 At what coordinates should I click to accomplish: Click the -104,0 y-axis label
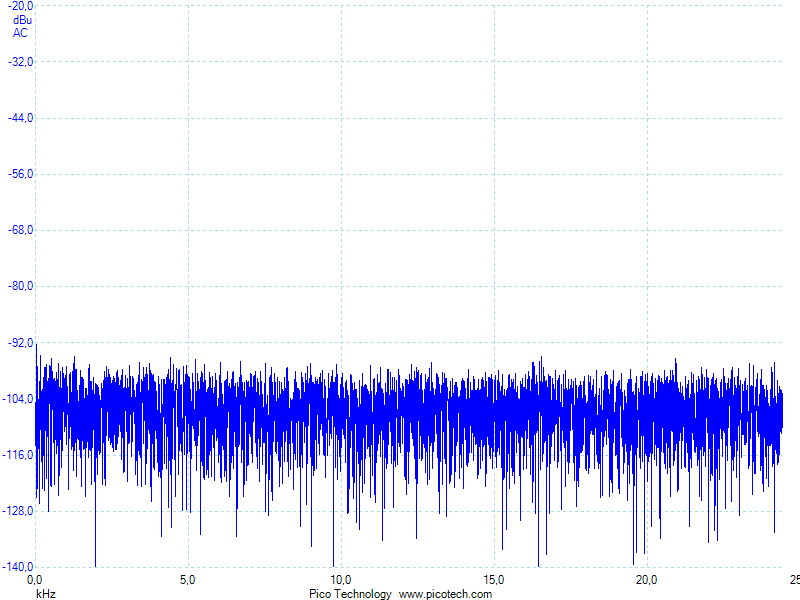click(x=18, y=399)
